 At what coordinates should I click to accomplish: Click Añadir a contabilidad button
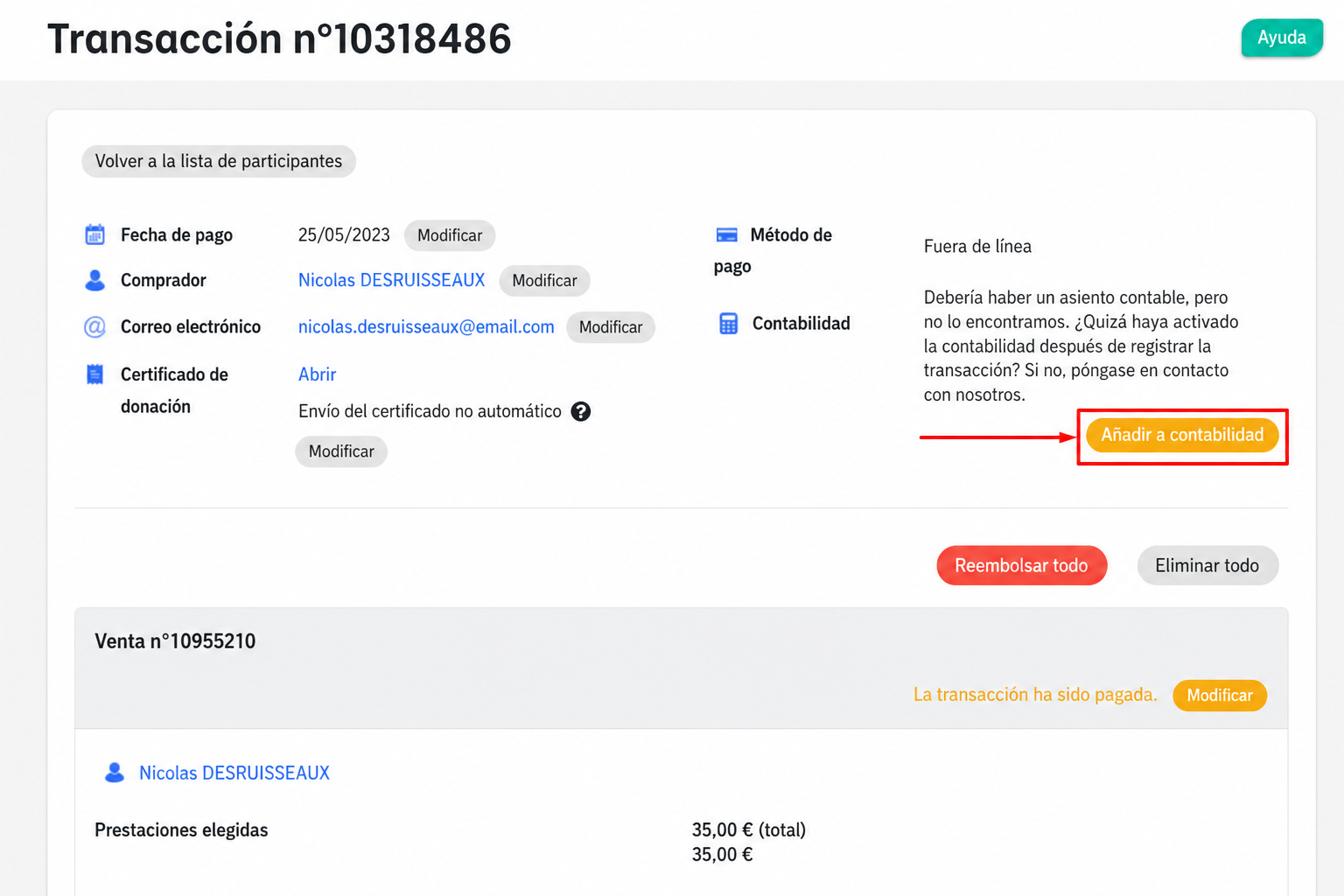click(x=1182, y=435)
